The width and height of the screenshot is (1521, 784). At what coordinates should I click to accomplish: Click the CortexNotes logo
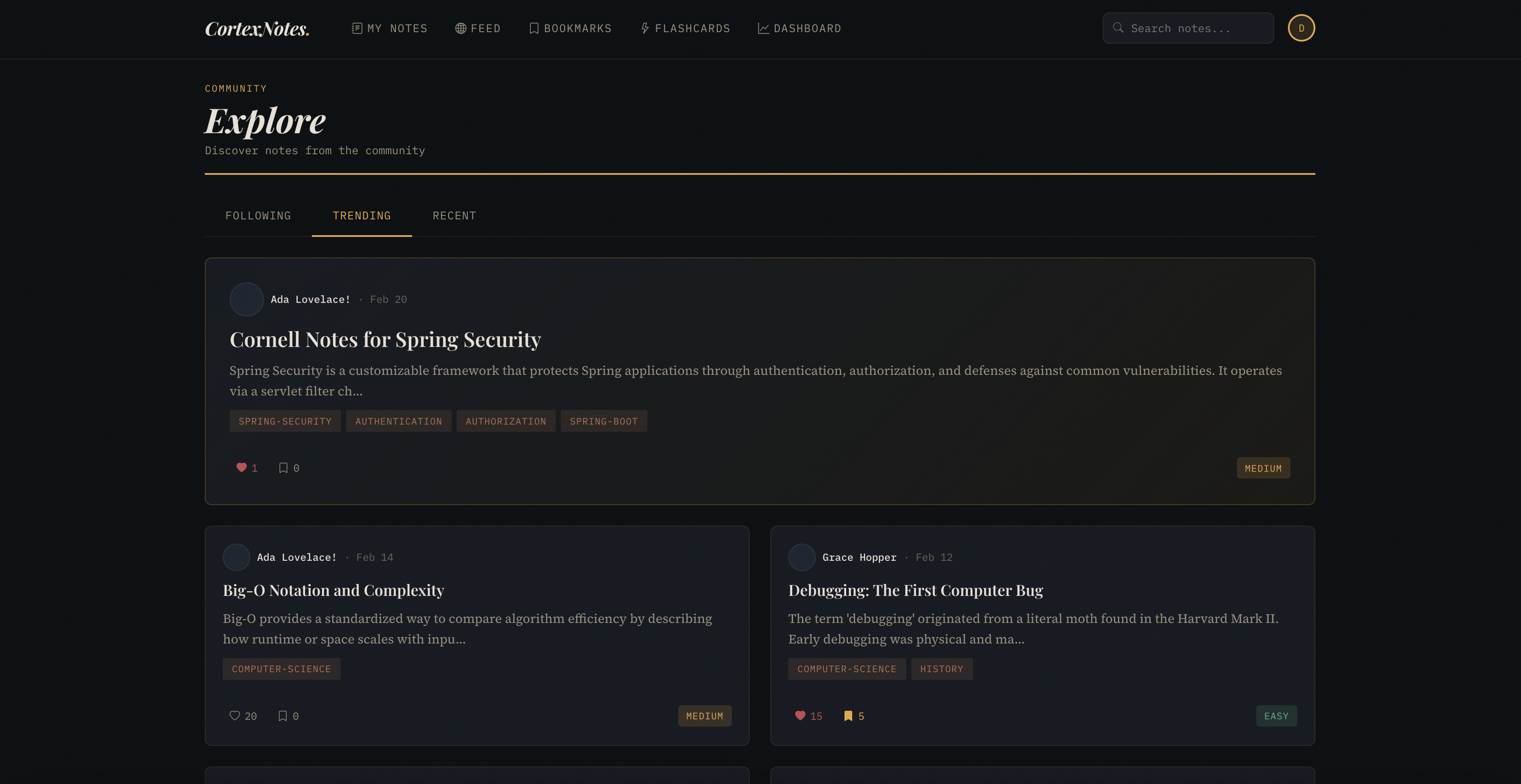pyautogui.click(x=257, y=28)
